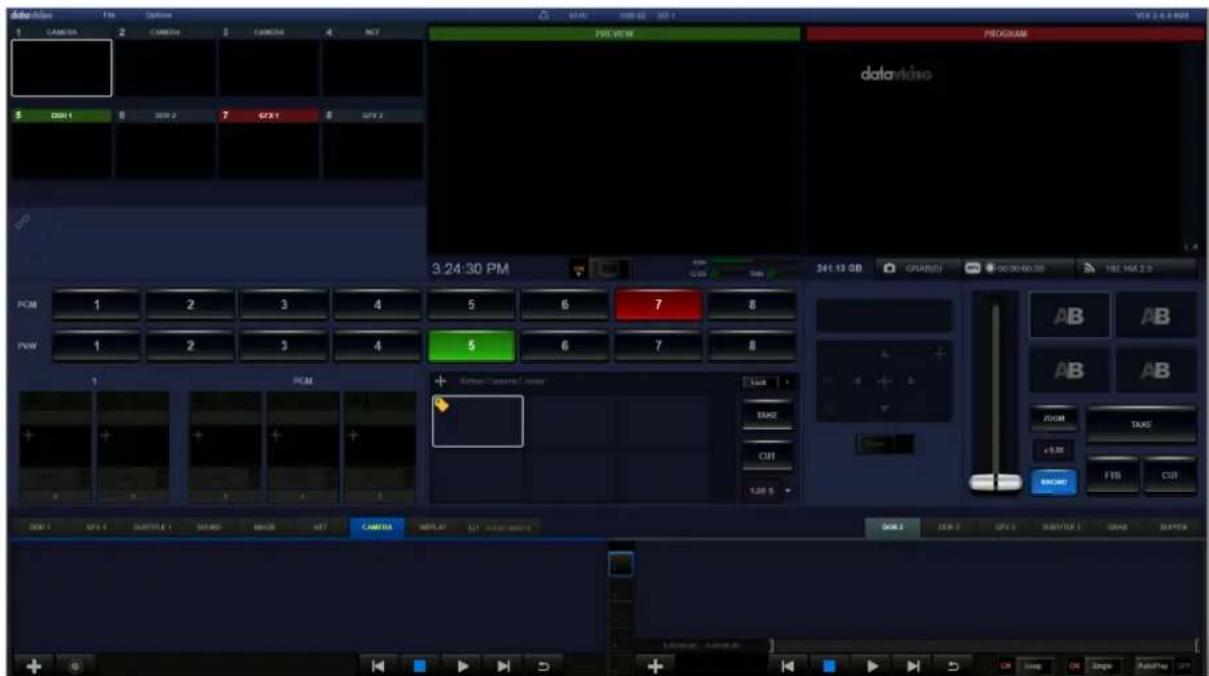Viewport: 1209px width, 676px height.
Task: Send source 7 to PGM row
Action: [x=658, y=306]
